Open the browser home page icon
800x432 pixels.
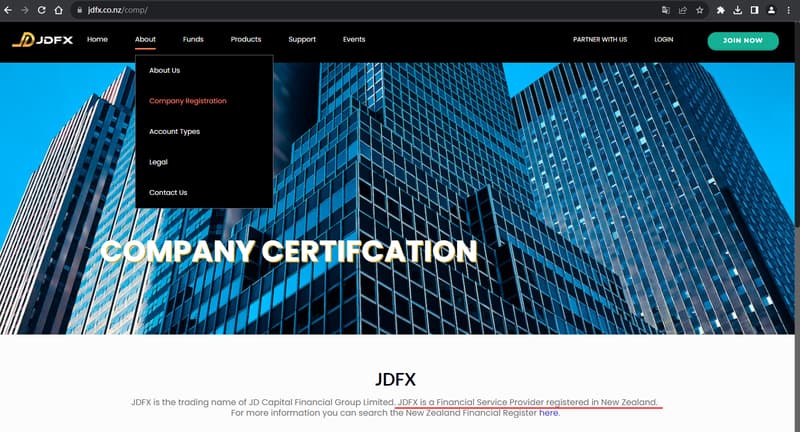tap(59, 10)
